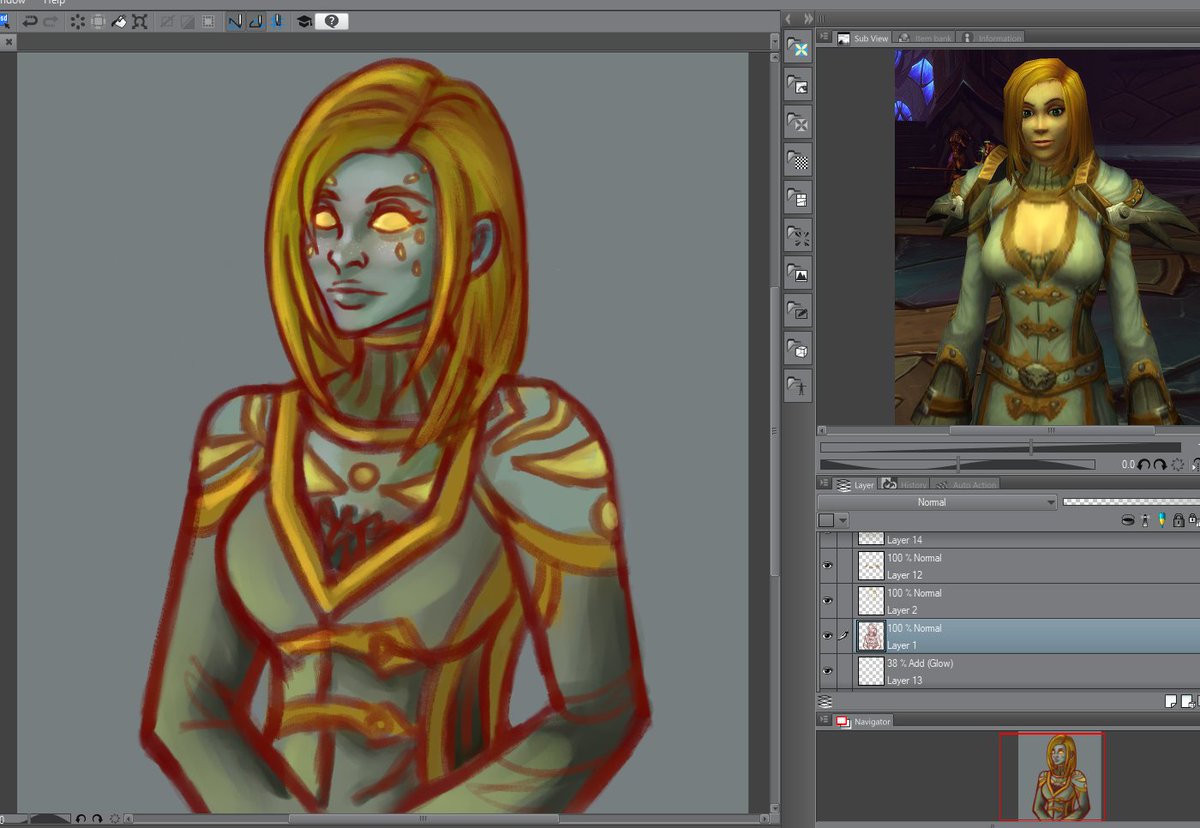Open the Illustration material folder icon
The width and height of the screenshot is (1200, 828).
pos(797,273)
